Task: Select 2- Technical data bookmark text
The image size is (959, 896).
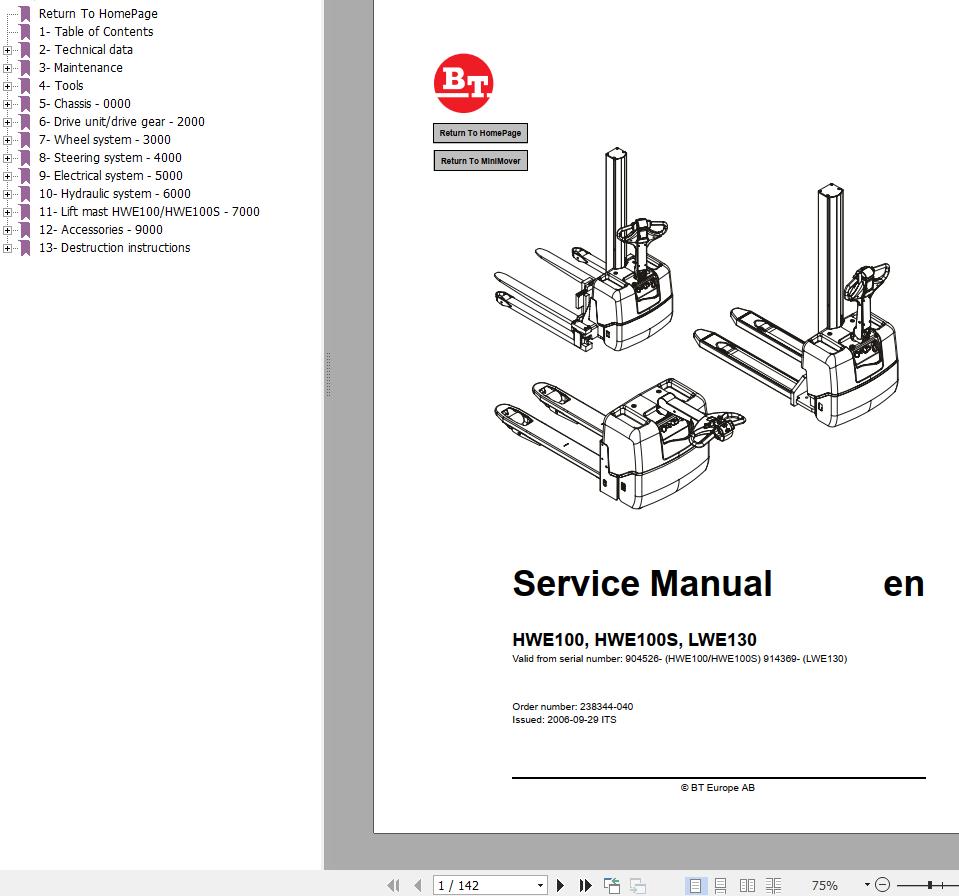Action: (x=86, y=50)
